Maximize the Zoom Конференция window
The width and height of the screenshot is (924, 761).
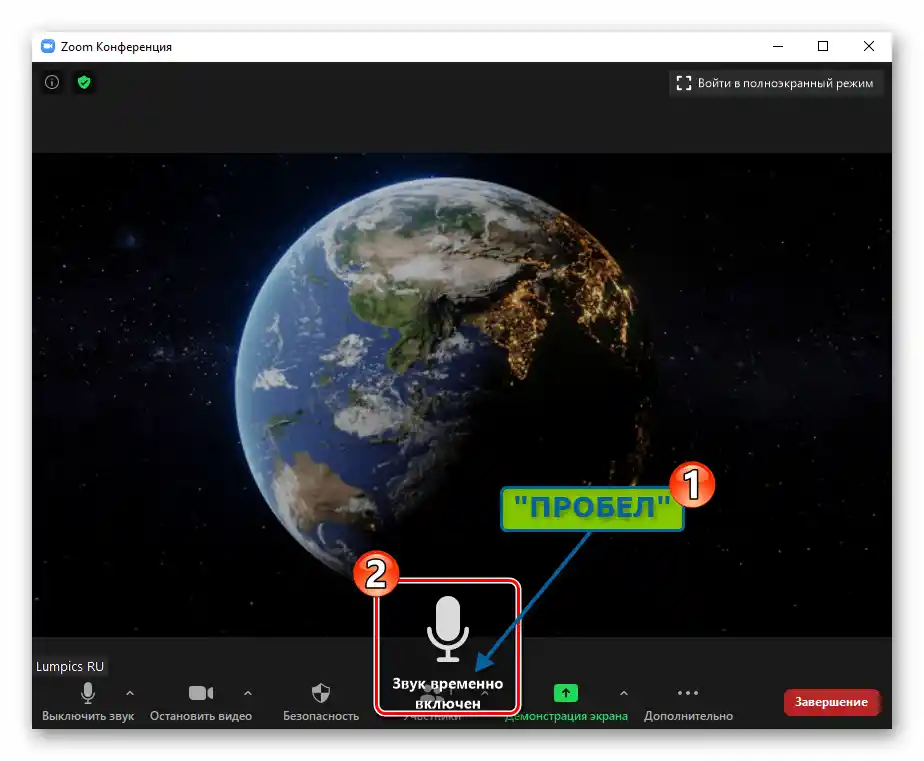823,46
